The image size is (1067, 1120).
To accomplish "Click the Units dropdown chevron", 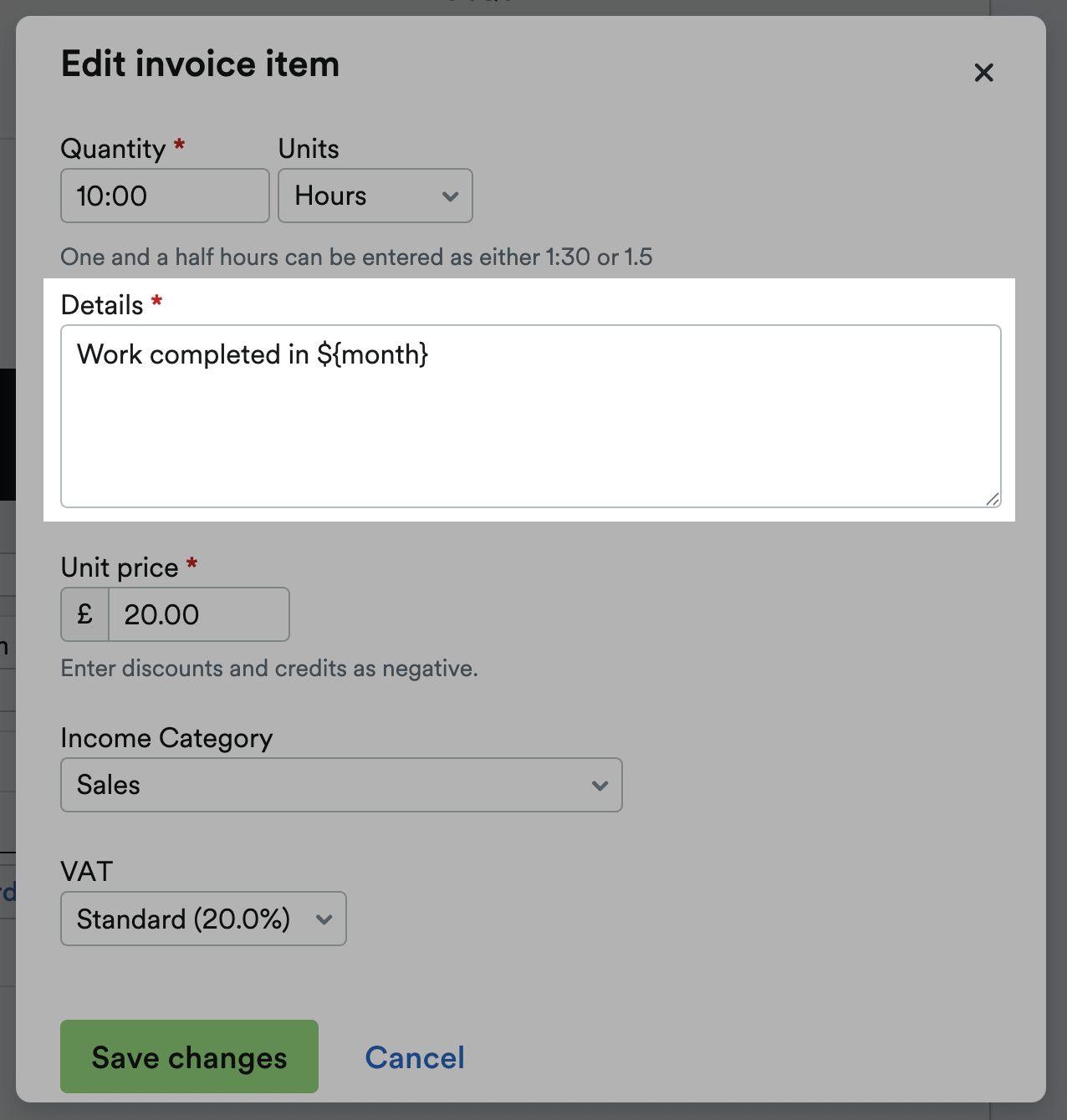I will [451, 196].
